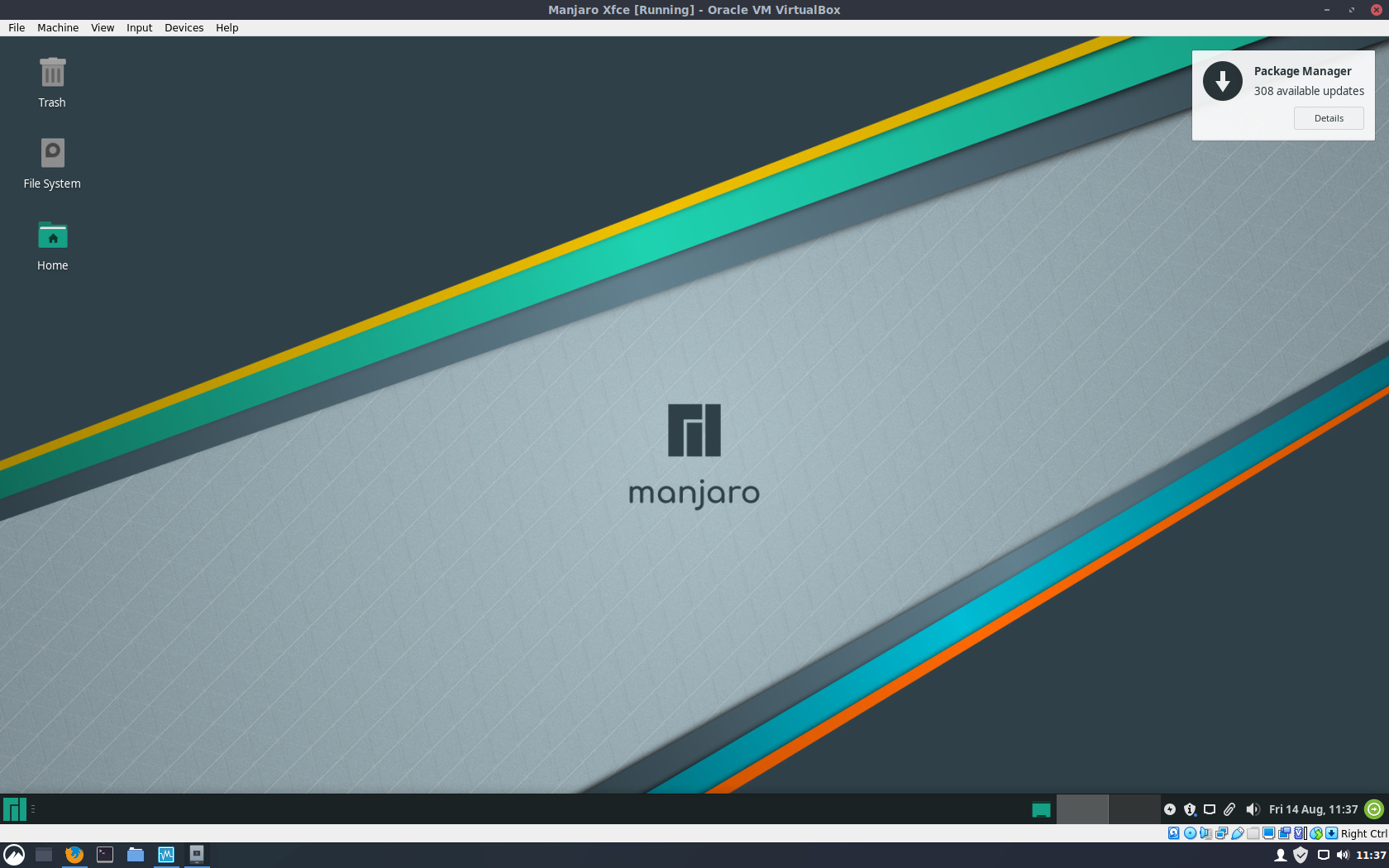Click the host clock showing 11:37
Screen dimensions: 1389x868
[1371, 856]
